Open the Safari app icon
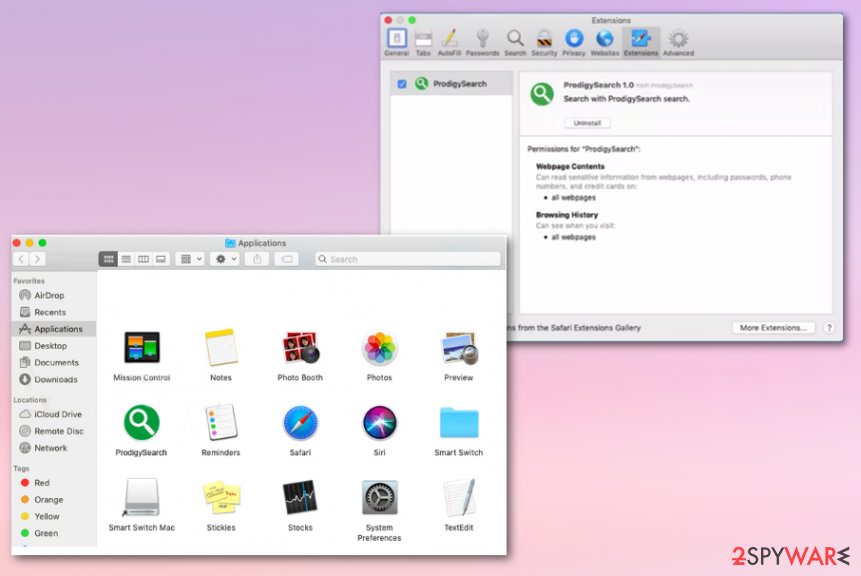This screenshot has height=576, width=861. pyautogui.click(x=300, y=423)
